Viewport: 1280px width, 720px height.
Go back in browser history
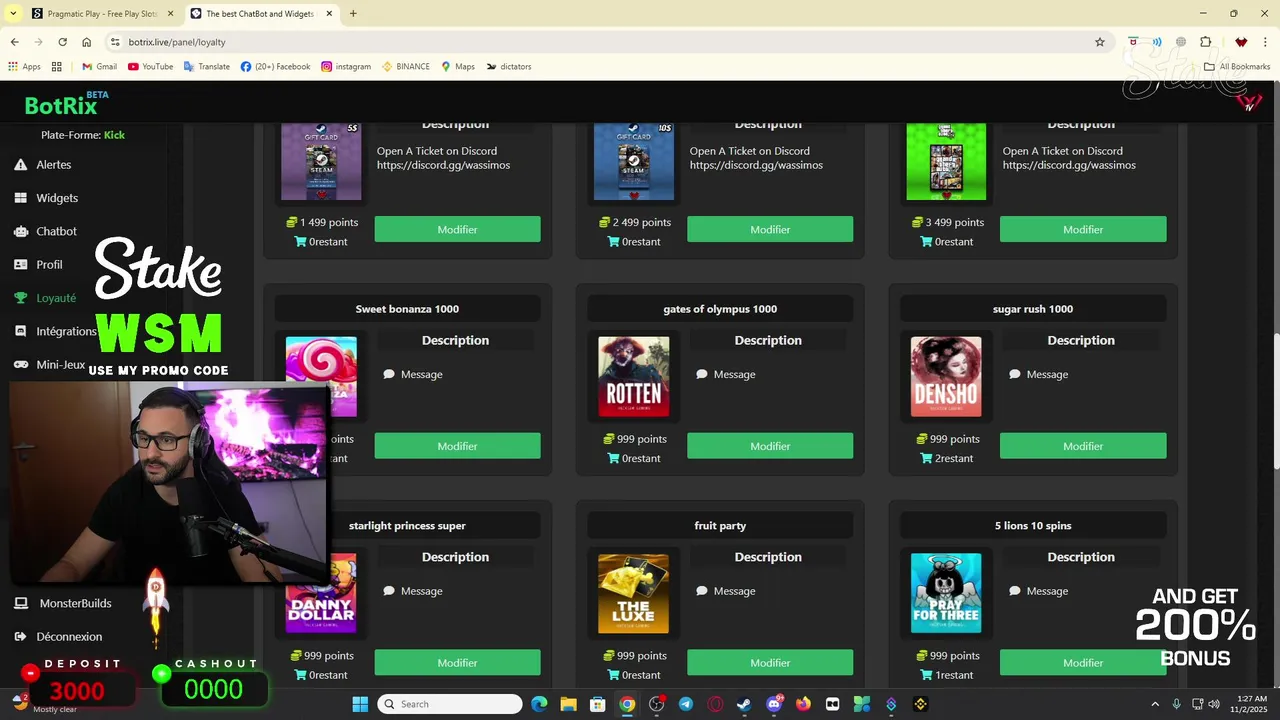click(x=14, y=42)
